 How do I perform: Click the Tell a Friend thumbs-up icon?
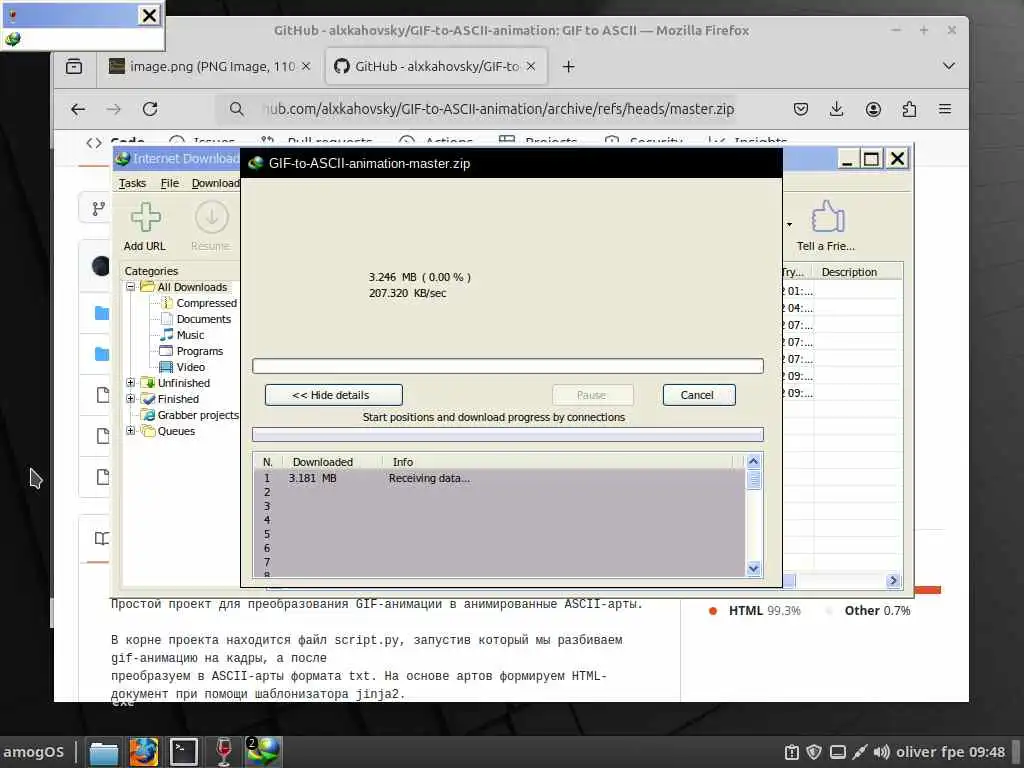point(827,217)
